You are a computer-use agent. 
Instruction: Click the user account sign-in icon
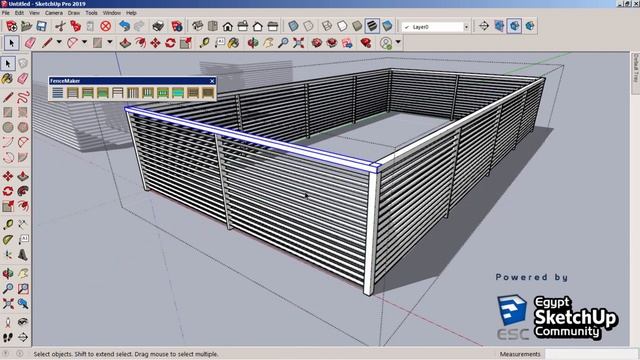386,43
